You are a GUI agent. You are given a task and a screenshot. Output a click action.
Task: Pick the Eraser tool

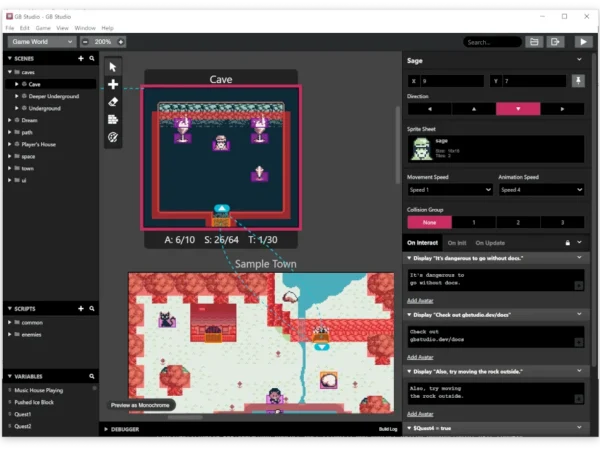(113, 101)
